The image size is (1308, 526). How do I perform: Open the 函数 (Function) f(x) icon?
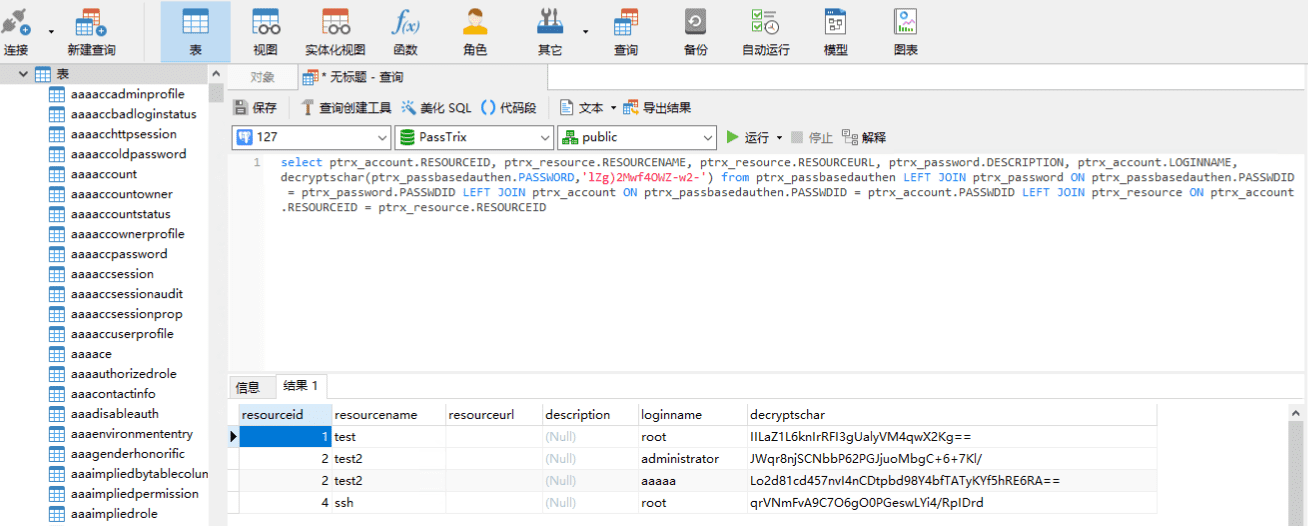pyautogui.click(x=405, y=30)
